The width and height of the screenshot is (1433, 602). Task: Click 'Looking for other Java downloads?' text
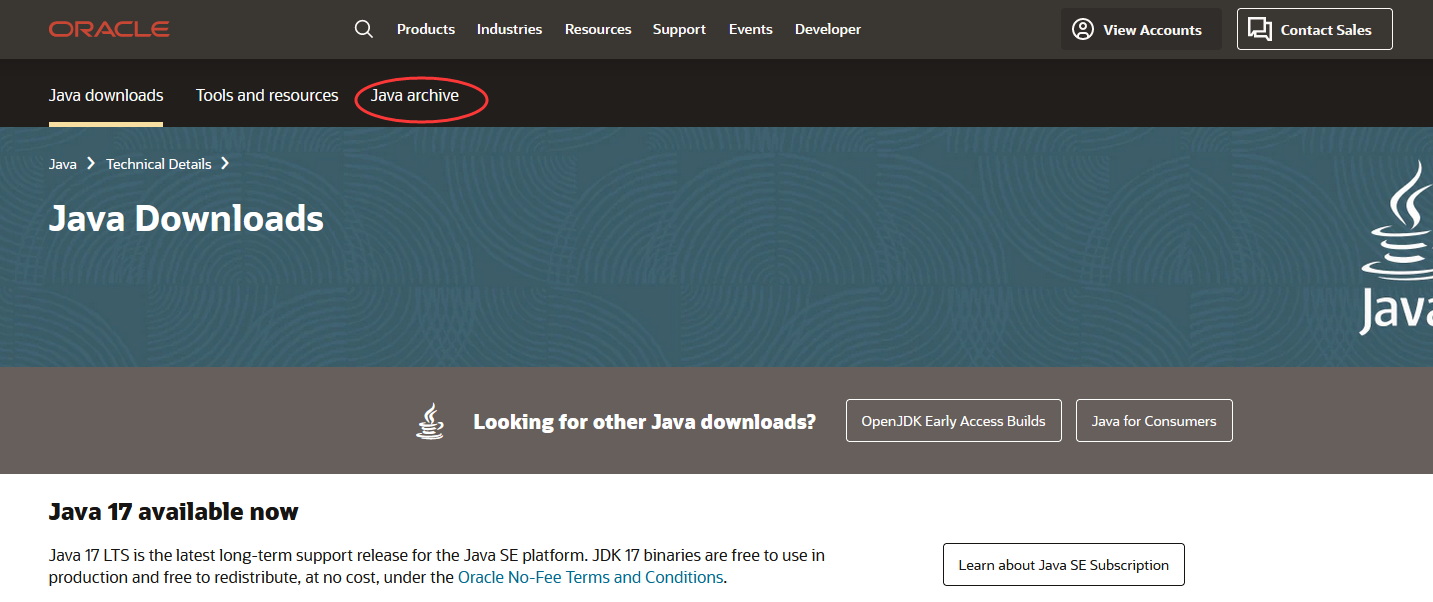click(645, 422)
